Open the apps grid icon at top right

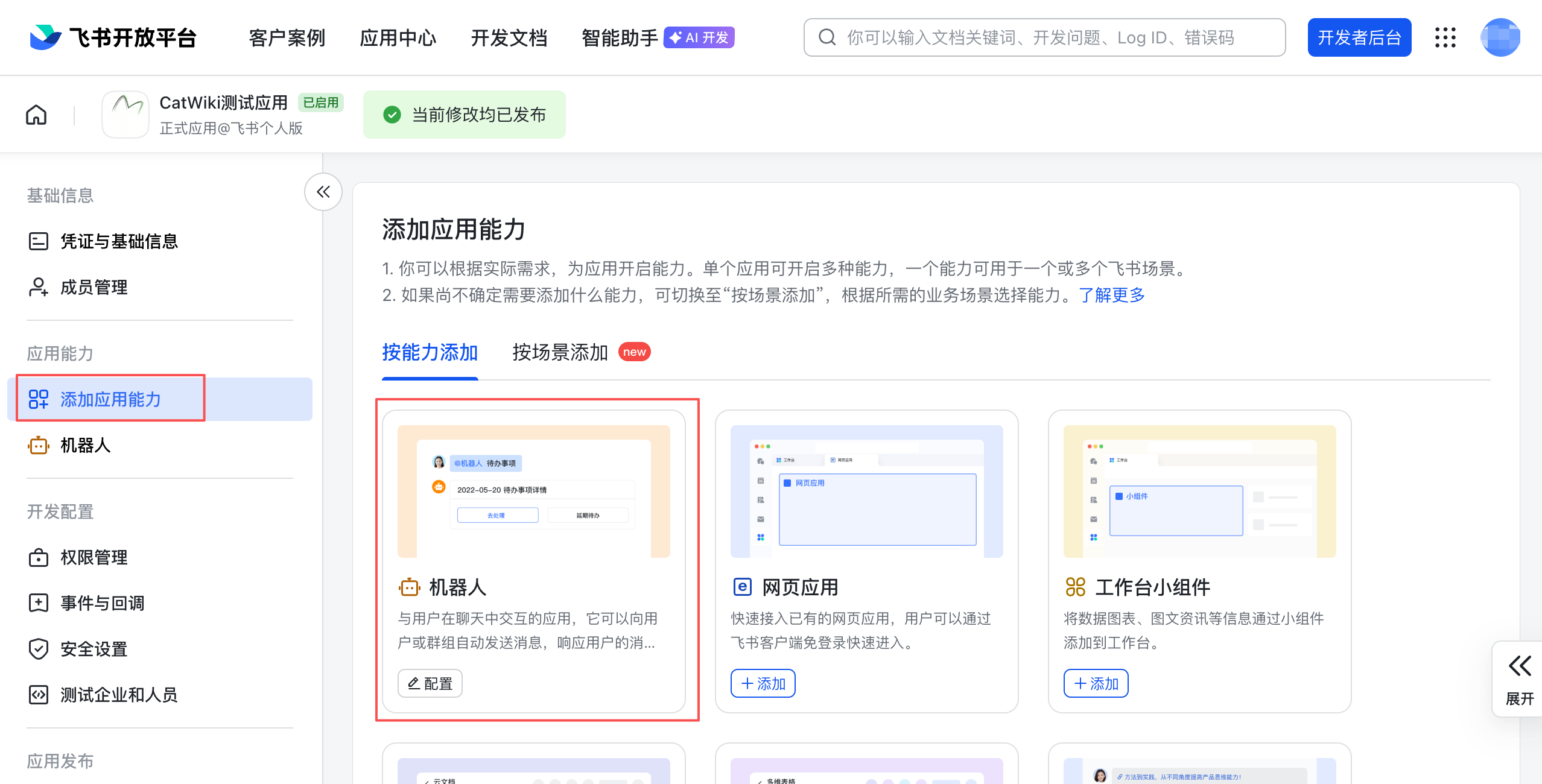tap(1445, 37)
